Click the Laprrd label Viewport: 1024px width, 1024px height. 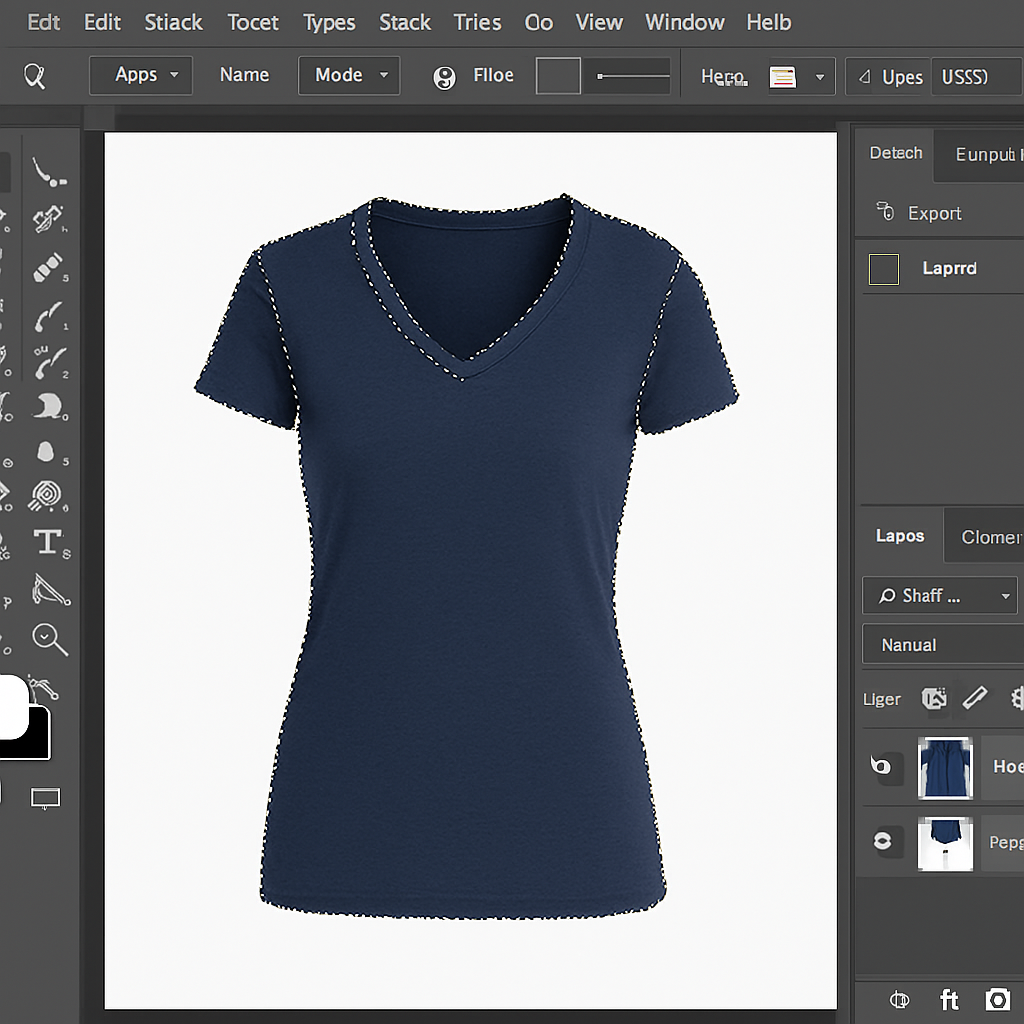(949, 268)
